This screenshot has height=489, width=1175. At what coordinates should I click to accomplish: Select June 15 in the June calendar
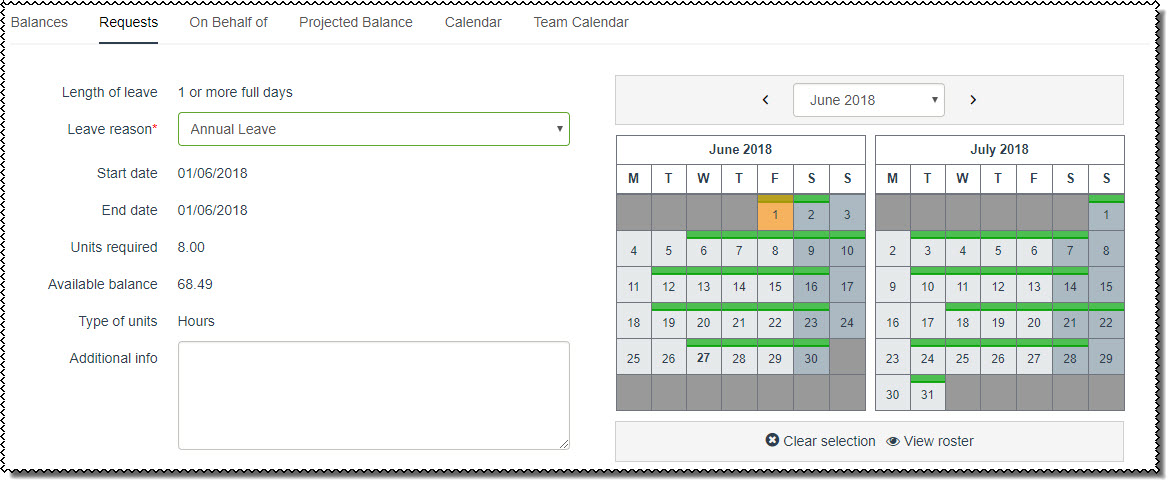[775, 286]
